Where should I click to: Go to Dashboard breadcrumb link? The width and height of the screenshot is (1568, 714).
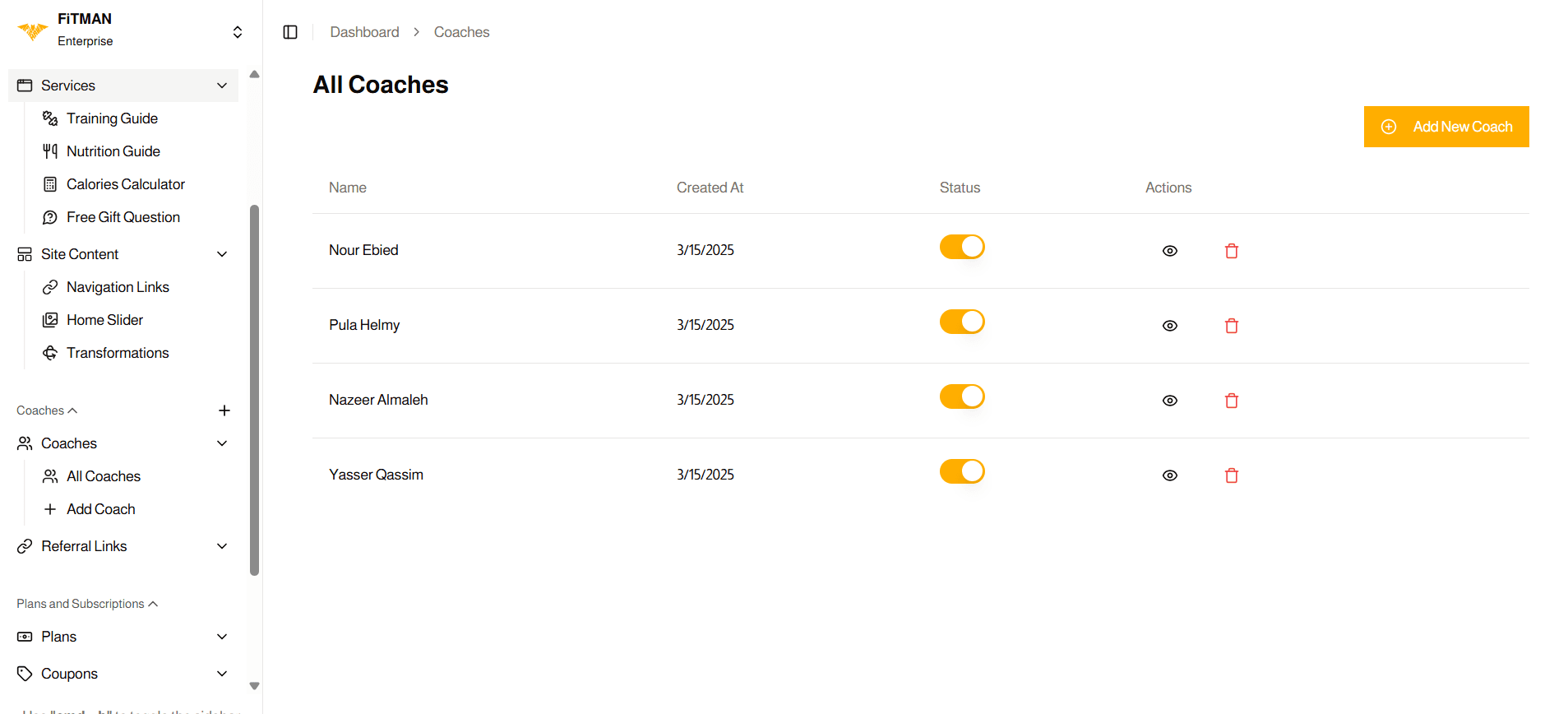364,32
